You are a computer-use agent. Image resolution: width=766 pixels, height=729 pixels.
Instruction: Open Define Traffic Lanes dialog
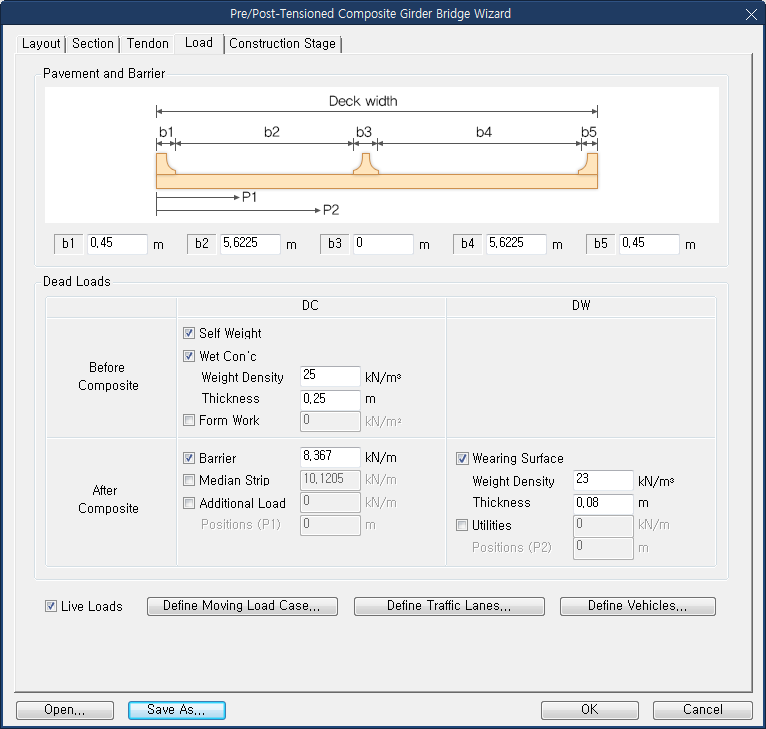[x=449, y=606]
